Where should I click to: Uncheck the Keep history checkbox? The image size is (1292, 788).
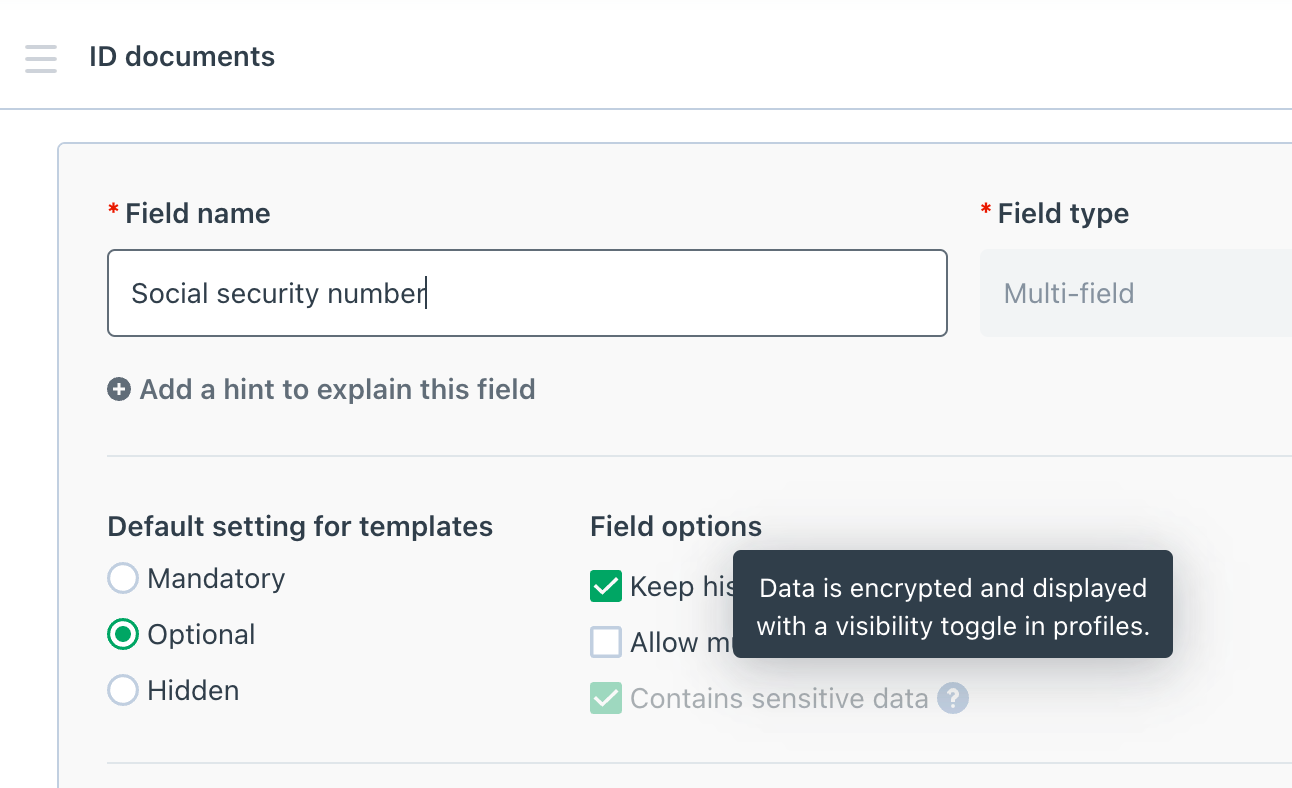tap(606, 586)
